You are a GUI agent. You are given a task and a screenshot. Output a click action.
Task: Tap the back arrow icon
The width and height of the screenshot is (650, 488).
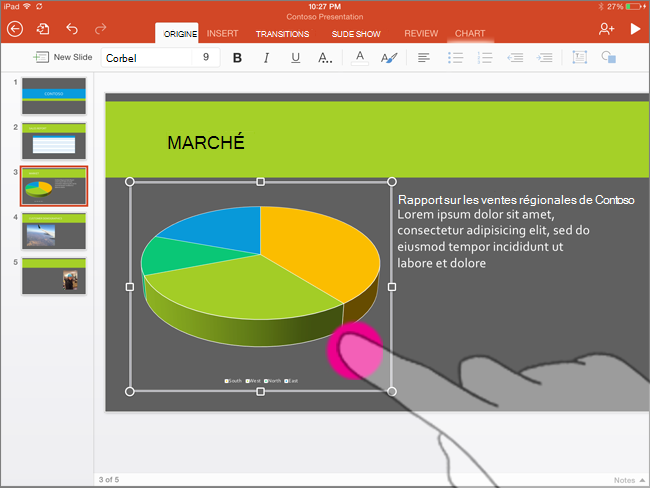pos(15,29)
